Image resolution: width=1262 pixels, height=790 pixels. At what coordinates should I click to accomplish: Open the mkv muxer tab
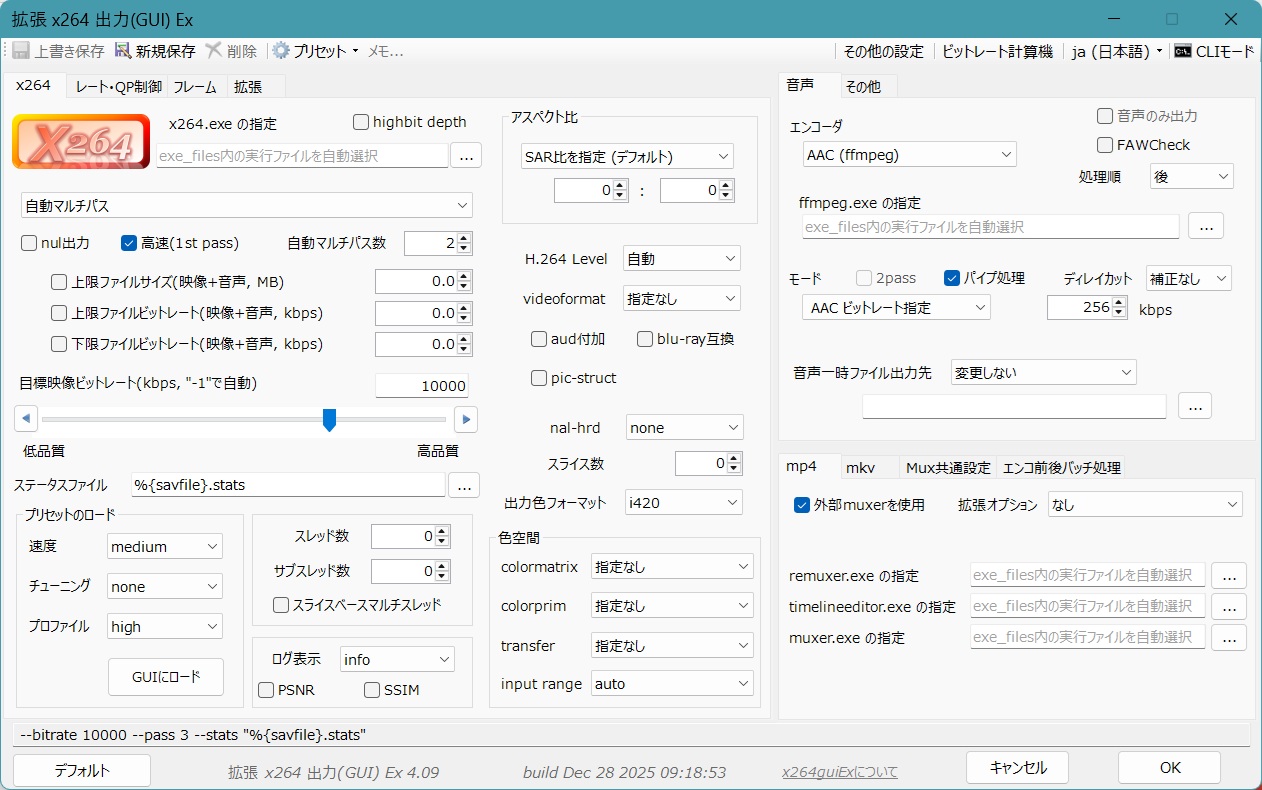[860, 467]
